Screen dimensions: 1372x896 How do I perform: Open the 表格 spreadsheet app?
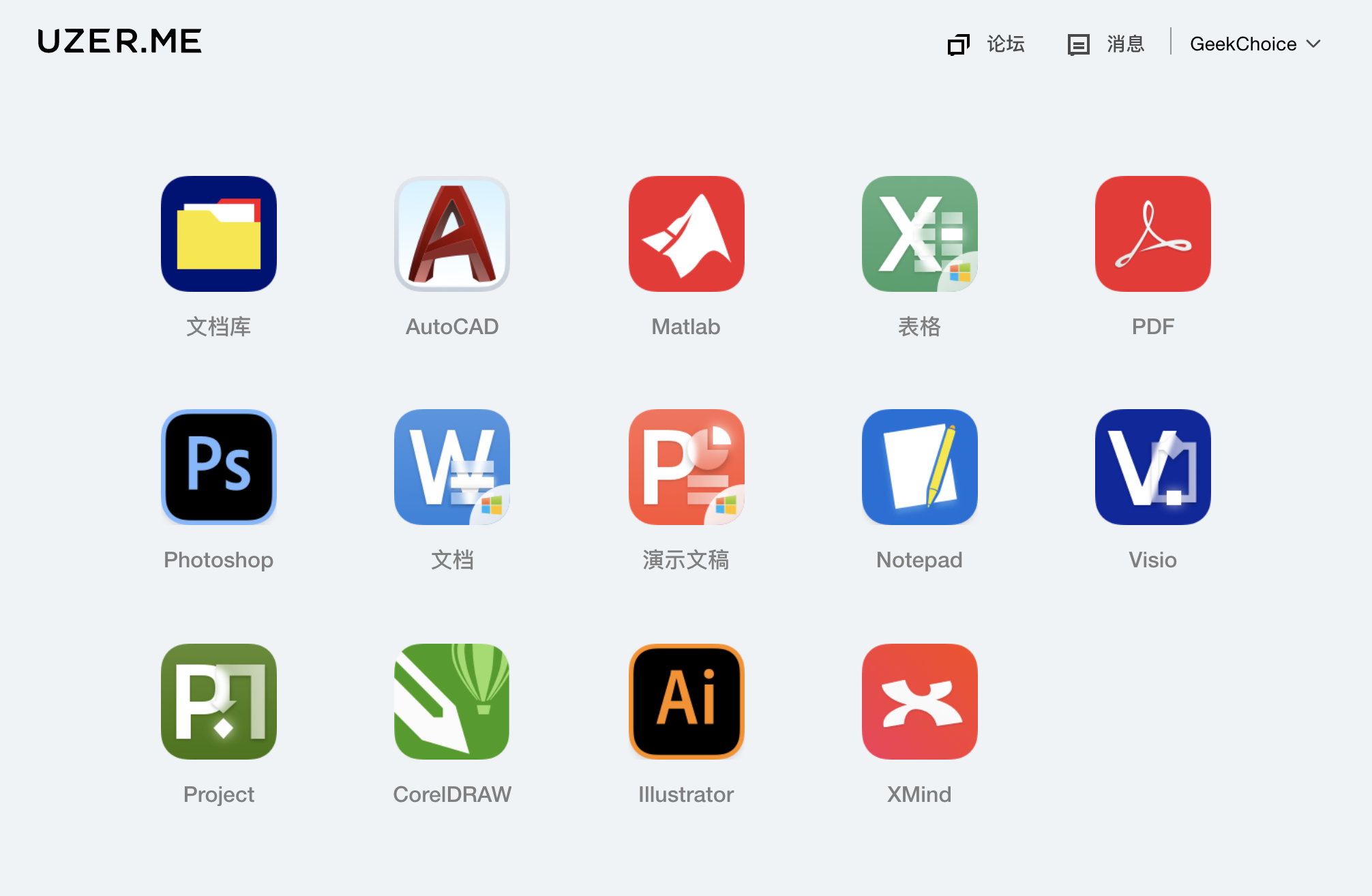coord(919,234)
